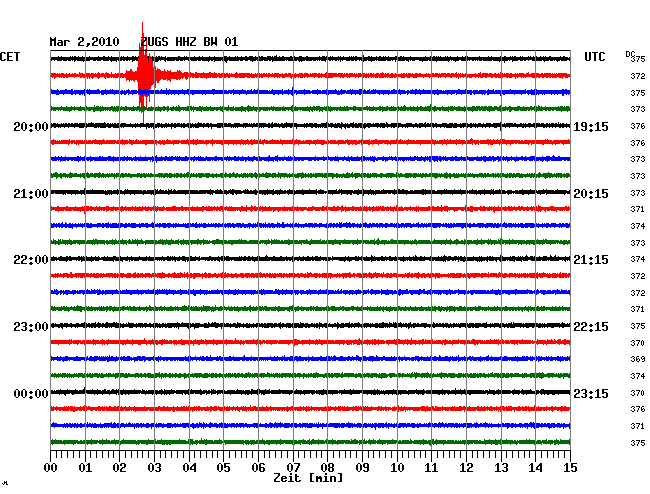Screen dimensions: 650x494
Task: Click the "23:00" CET time label
Action: [x=31, y=327]
